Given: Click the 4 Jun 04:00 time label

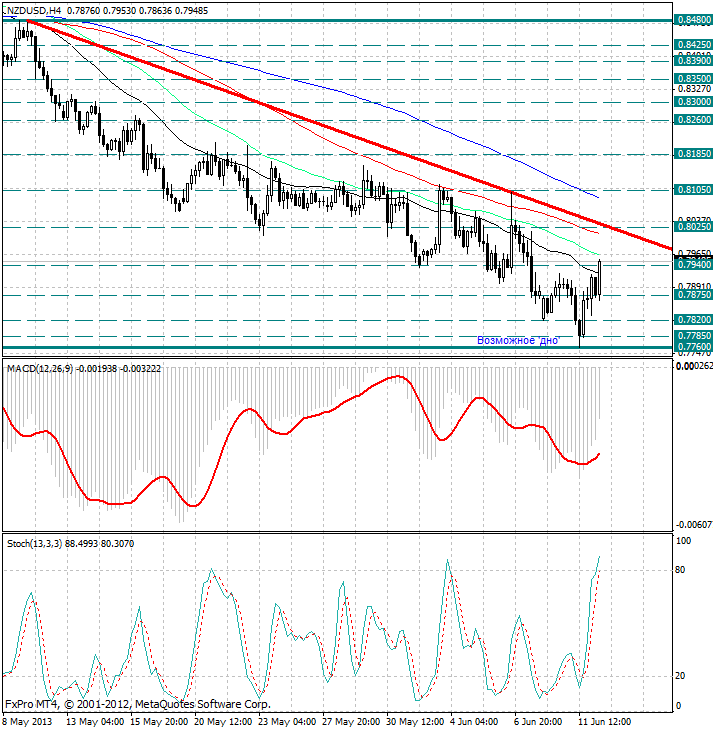Looking at the screenshot, I should [x=475, y=722].
